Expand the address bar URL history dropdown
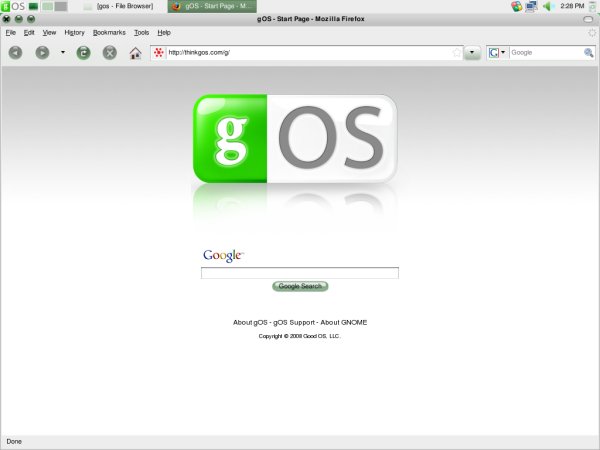 472,52
